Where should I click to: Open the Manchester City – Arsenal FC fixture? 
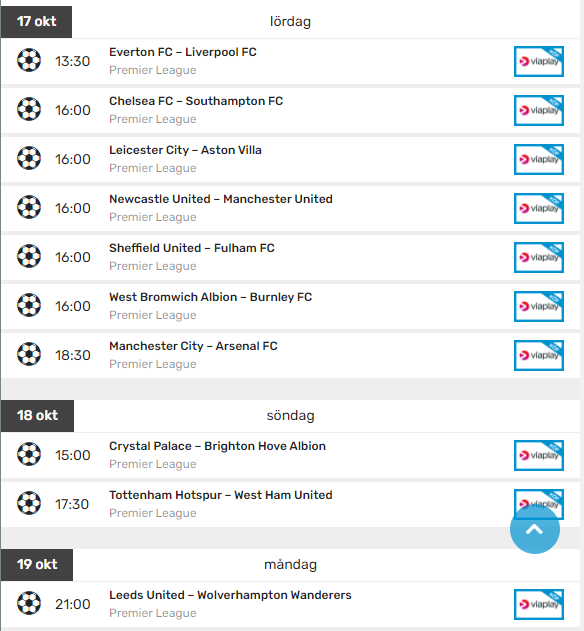pos(193,346)
